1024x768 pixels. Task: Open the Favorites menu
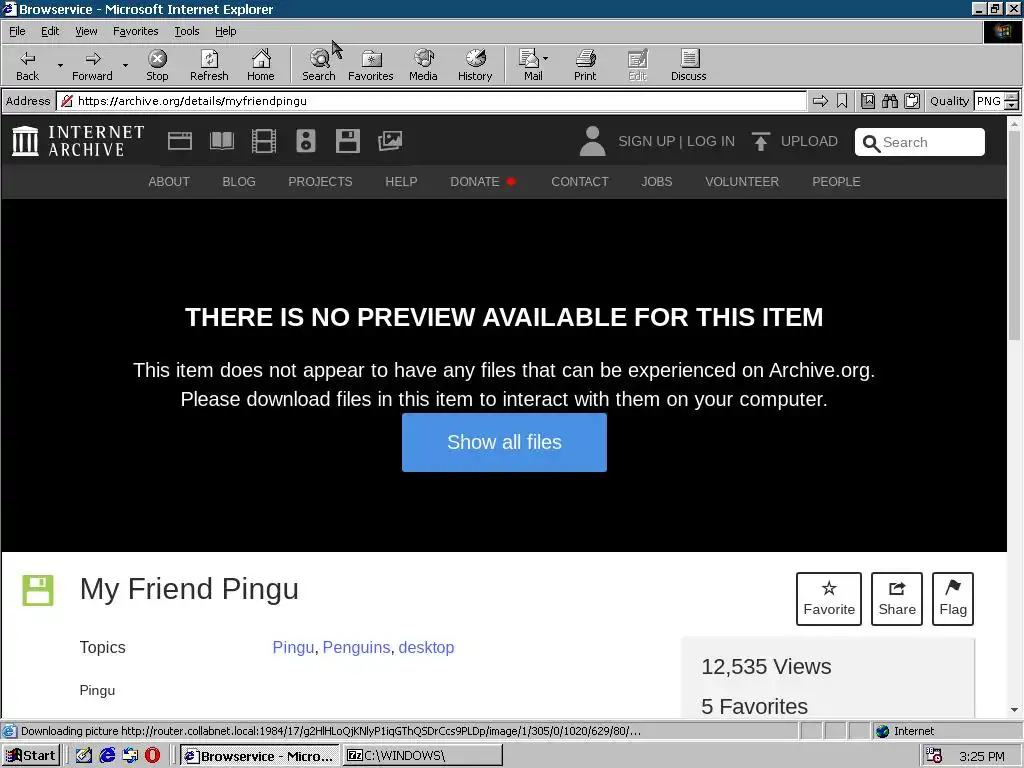pos(135,31)
